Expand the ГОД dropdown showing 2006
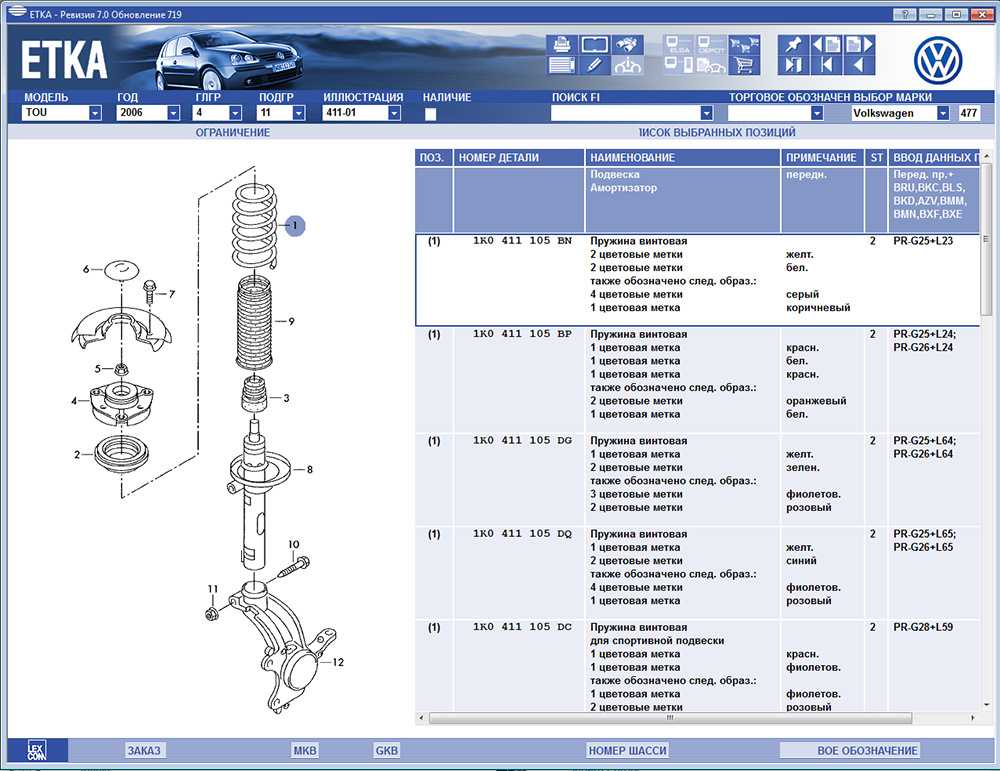 [173, 114]
